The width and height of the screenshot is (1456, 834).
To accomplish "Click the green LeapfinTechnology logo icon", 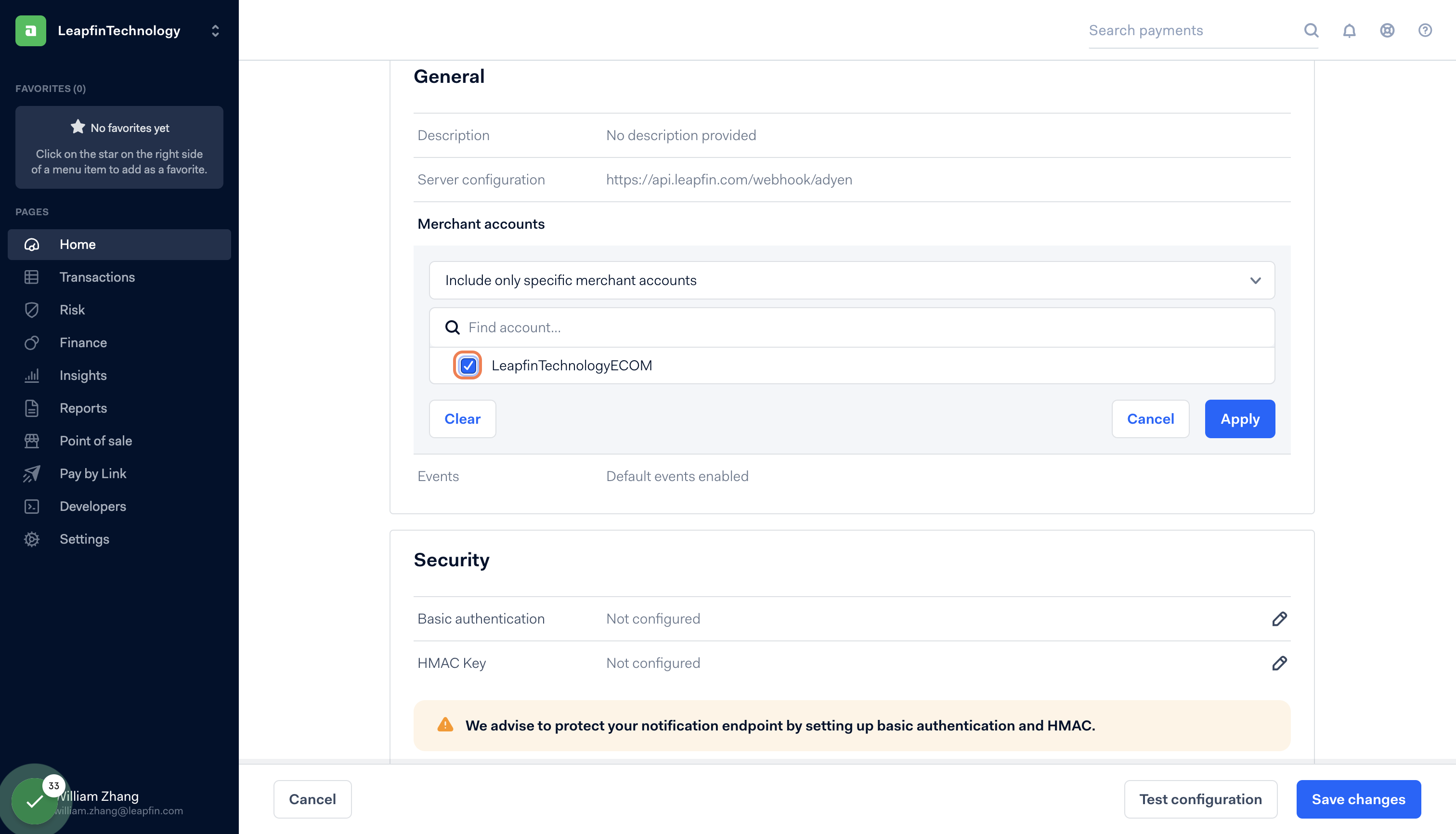I will tap(30, 30).
